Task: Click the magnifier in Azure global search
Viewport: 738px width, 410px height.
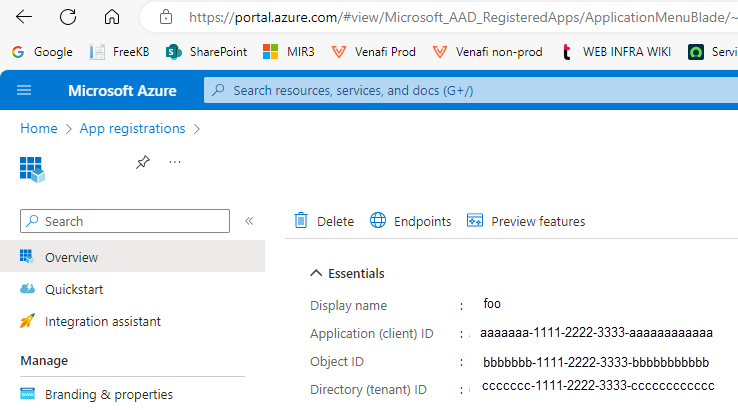Action: pyautogui.click(x=218, y=90)
